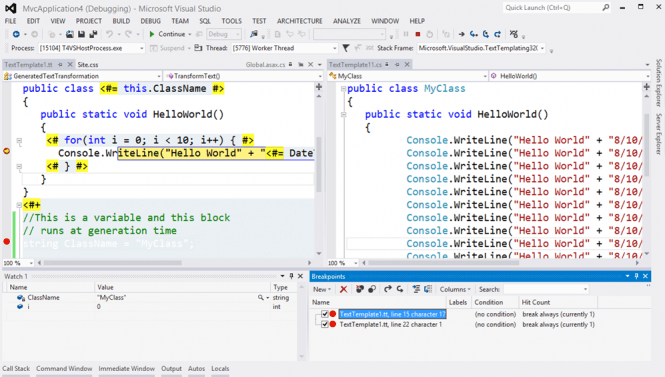Navigate backward using the blue arrow icon
Viewport: 665px width, 377px height.
point(16,34)
